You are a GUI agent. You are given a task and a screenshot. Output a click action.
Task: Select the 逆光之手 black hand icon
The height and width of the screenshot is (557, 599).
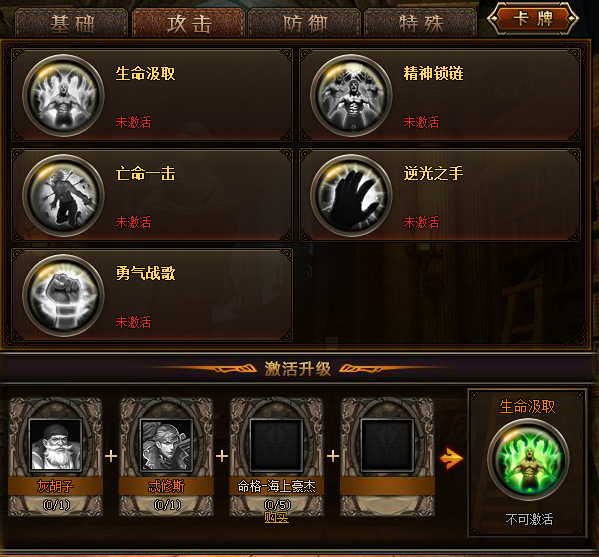(x=351, y=195)
